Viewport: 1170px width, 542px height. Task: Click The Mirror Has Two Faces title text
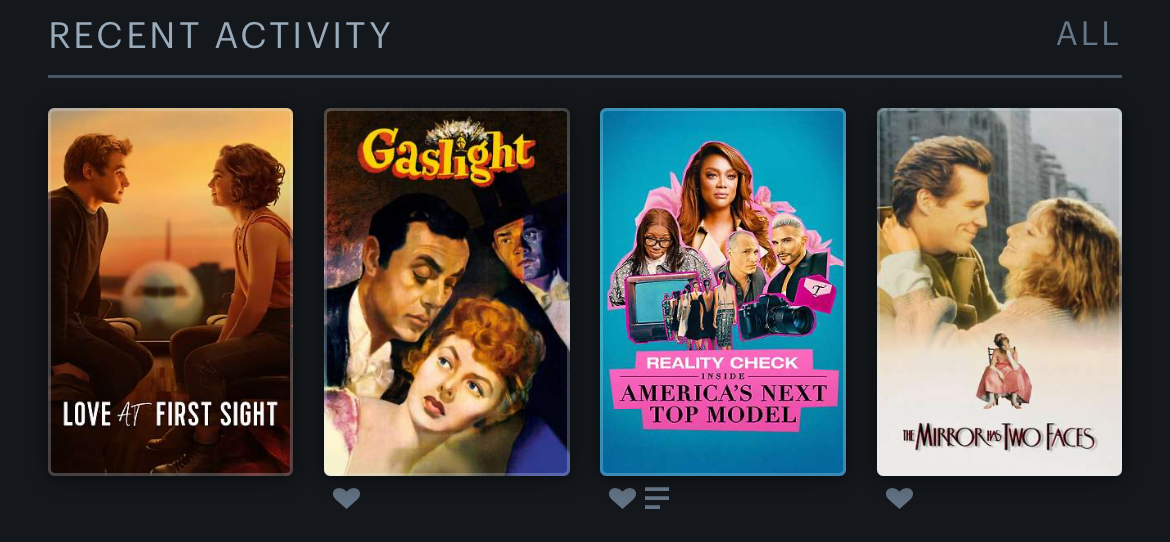(x=999, y=437)
